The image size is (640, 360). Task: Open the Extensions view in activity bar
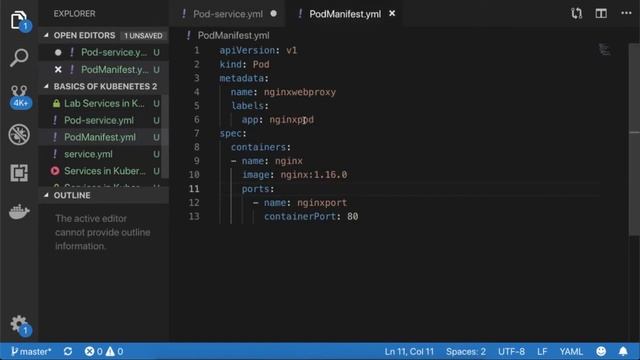19,173
